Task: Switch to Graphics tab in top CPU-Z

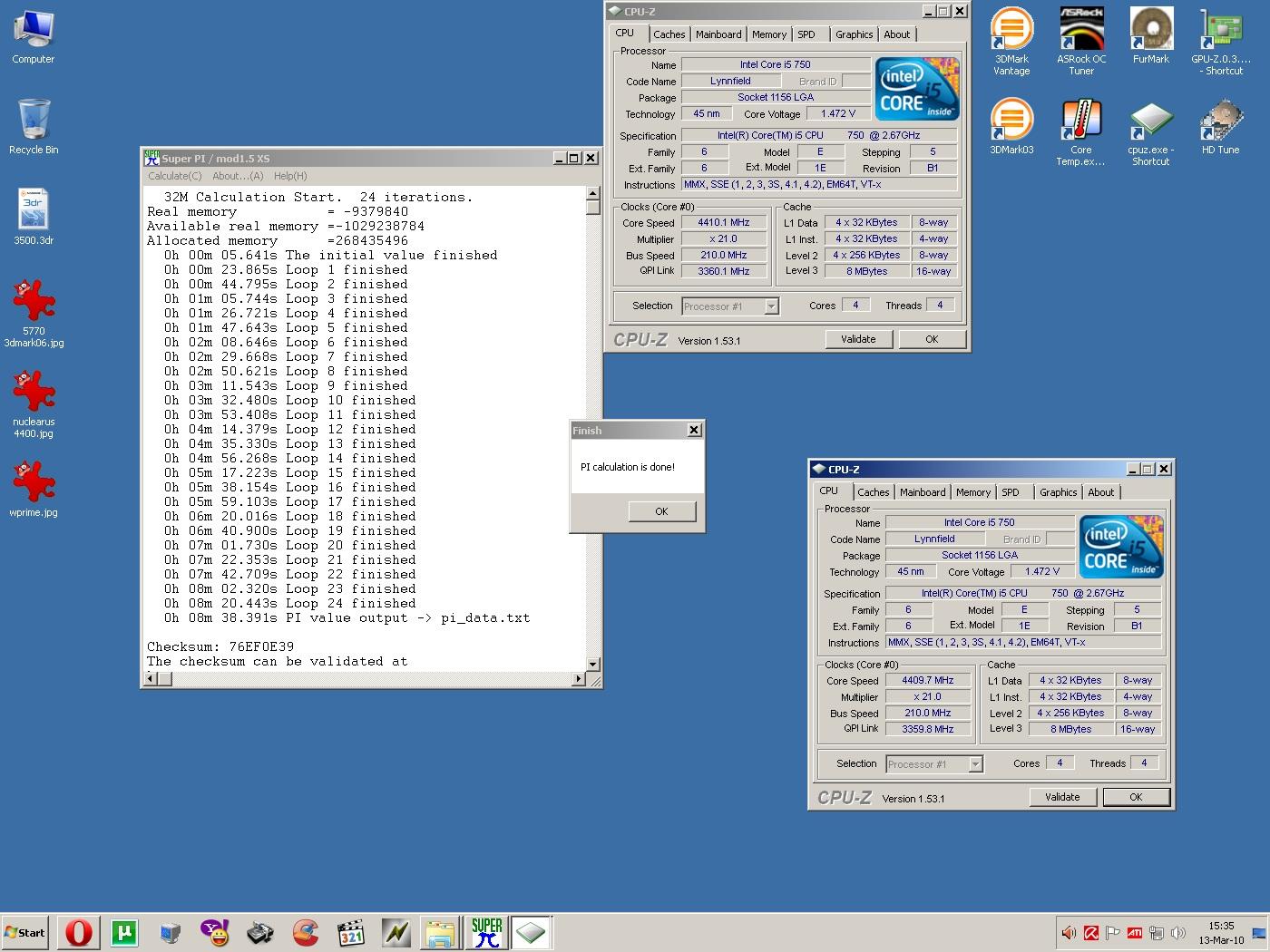Action: pyautogui.click(x=855, y=34)
